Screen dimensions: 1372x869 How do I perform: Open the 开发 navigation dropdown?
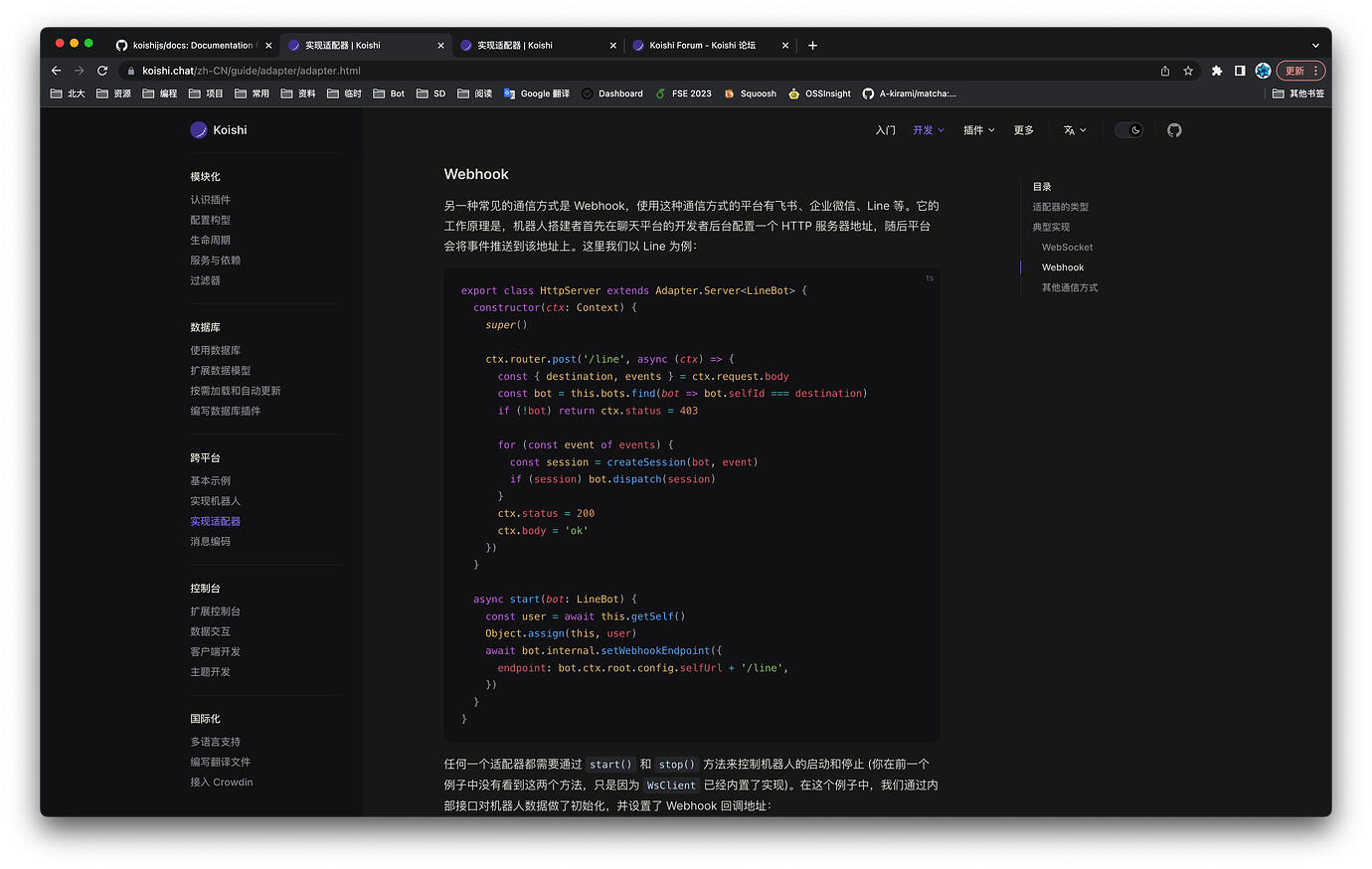click(x=927, y=129)
